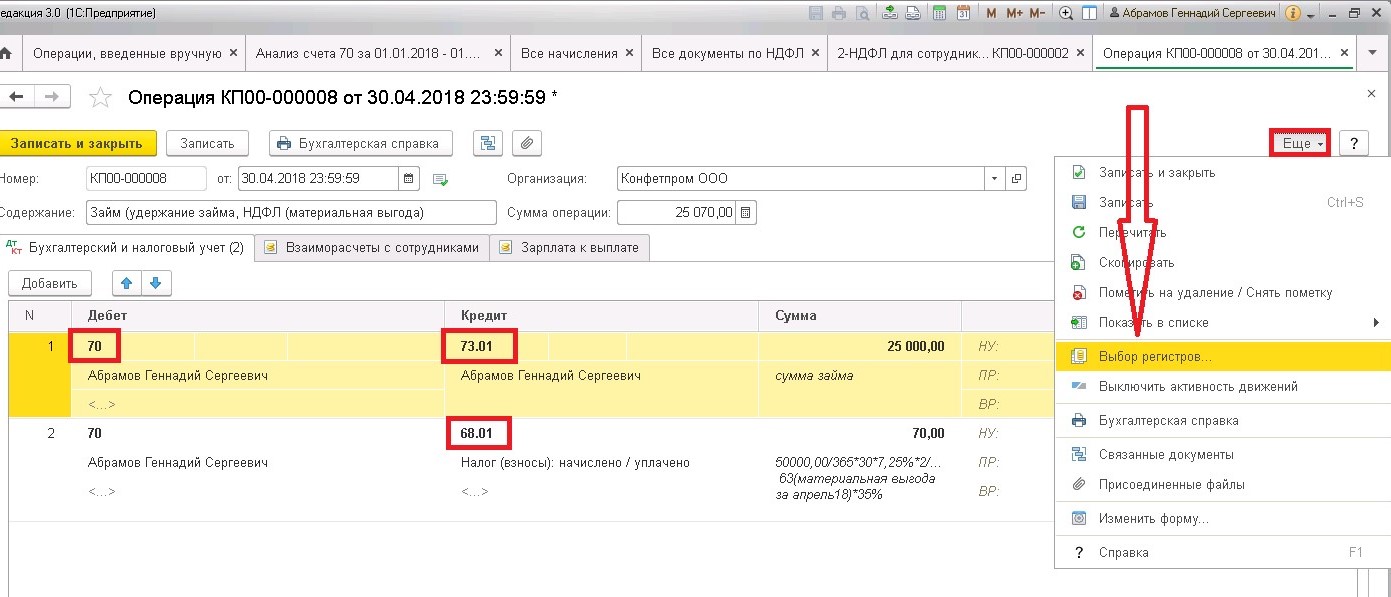The height and width of the screenshot is (597, 1391).
Task: Open the Еще dropdown button
Action: click(x=1301, y=144)
